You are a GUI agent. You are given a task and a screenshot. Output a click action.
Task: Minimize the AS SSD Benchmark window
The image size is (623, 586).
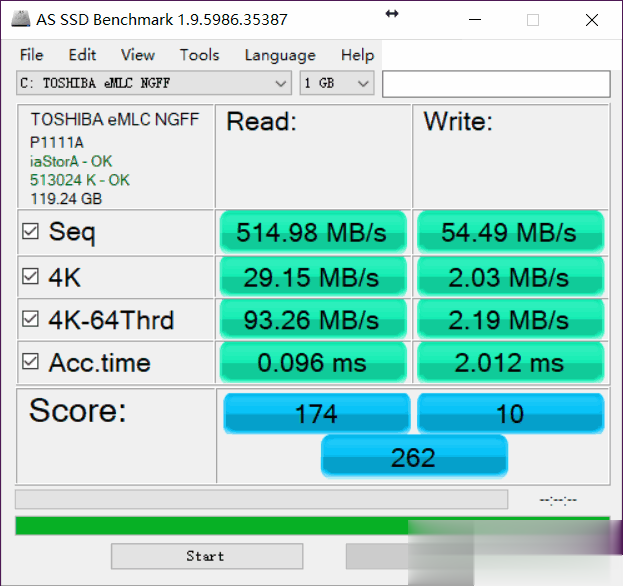(x=474, y=20)
